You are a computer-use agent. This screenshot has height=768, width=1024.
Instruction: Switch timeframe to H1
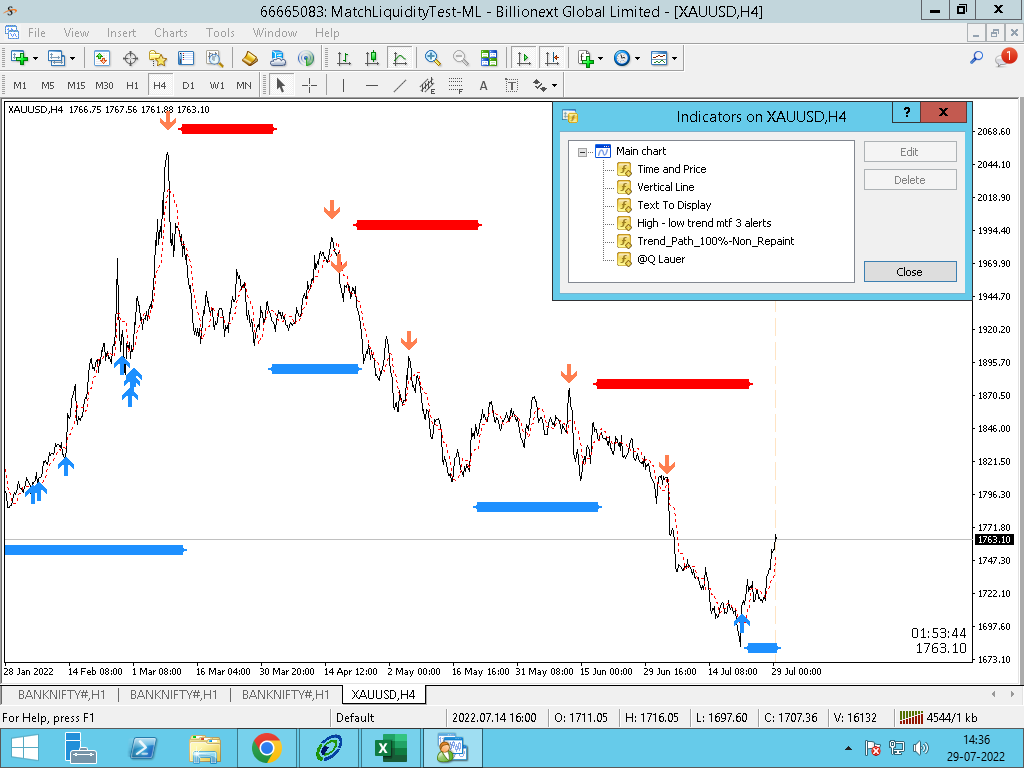click(x=132, y=86)
